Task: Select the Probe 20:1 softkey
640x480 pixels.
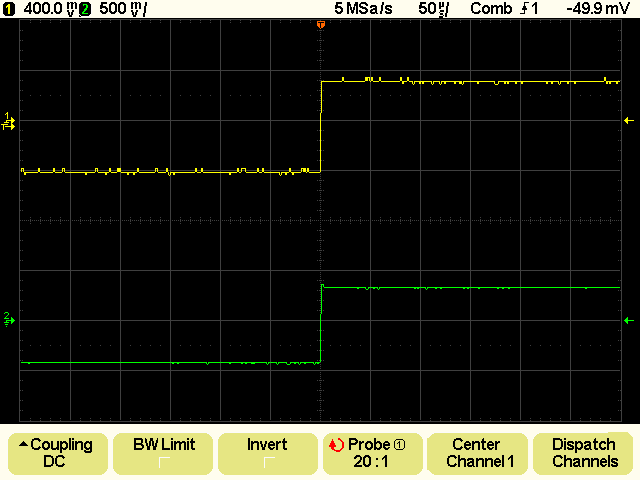Action: coord(372,453)
